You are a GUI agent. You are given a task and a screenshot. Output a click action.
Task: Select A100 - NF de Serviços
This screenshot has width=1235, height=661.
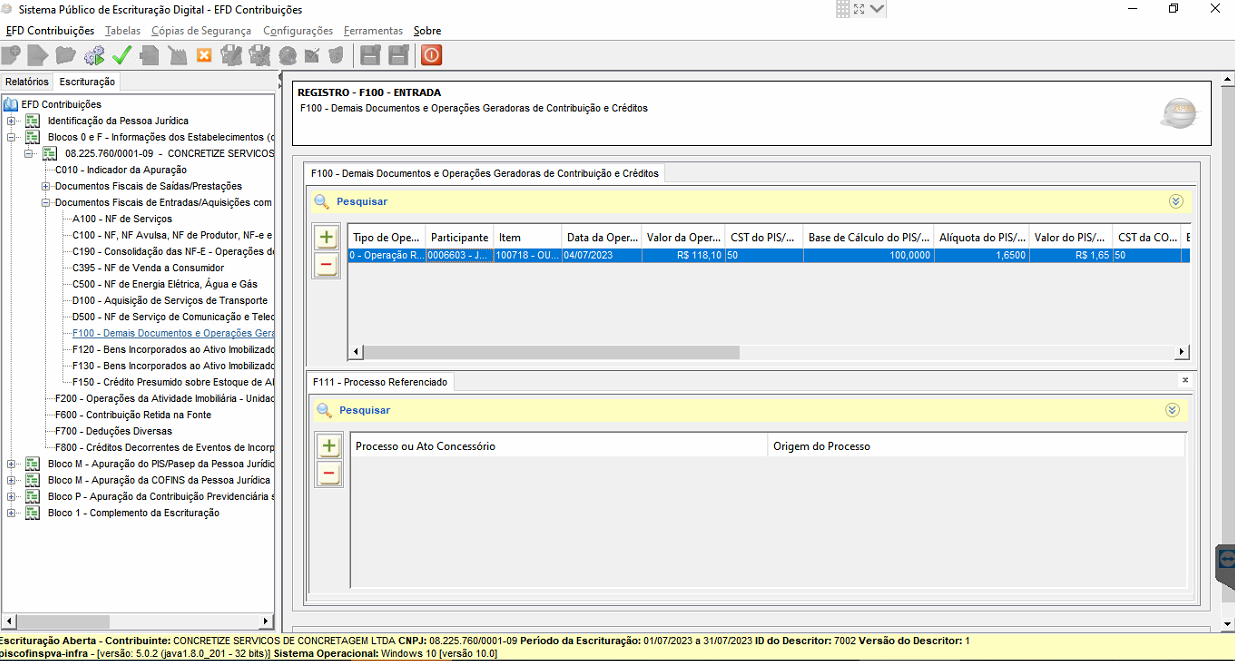click(122, 219)
